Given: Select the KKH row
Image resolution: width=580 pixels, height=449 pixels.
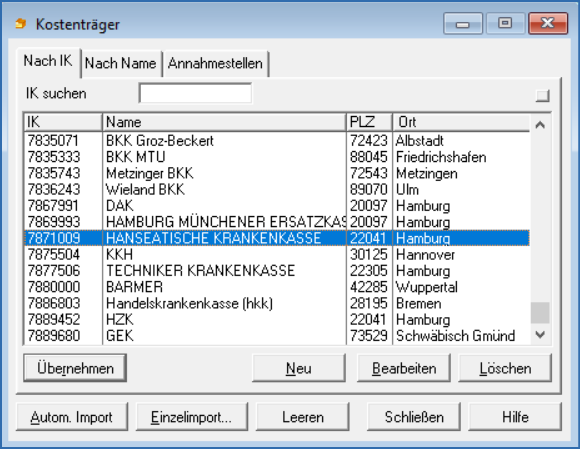Looking at the screenshot, I should pyautogui.click(x=277, y=254).
